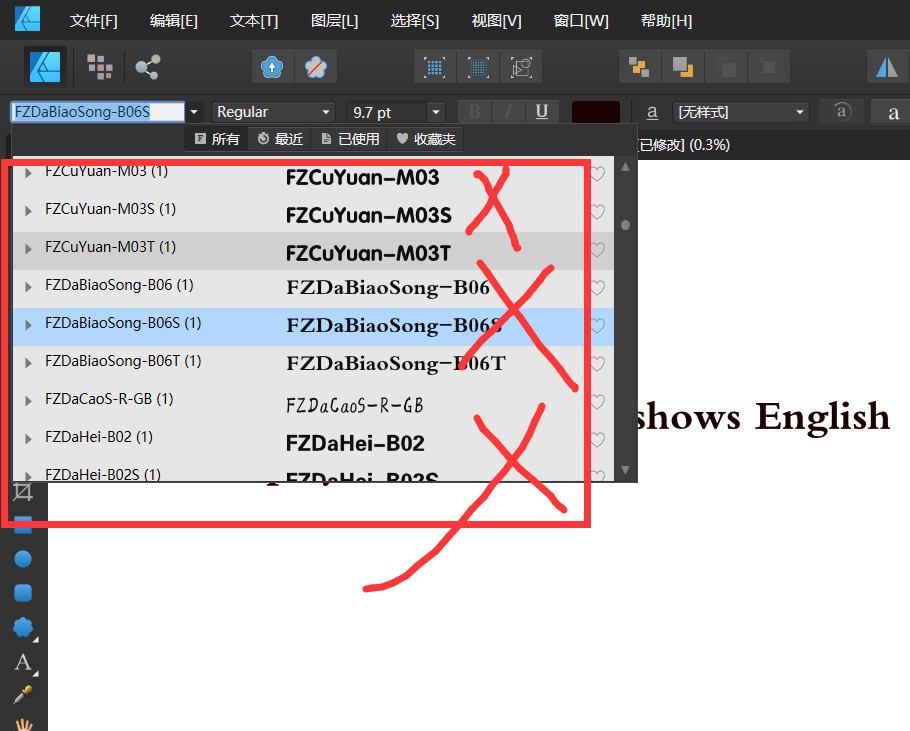
Task: Click the font list scroll-up arrow
Action: click(x=625, y=167)
